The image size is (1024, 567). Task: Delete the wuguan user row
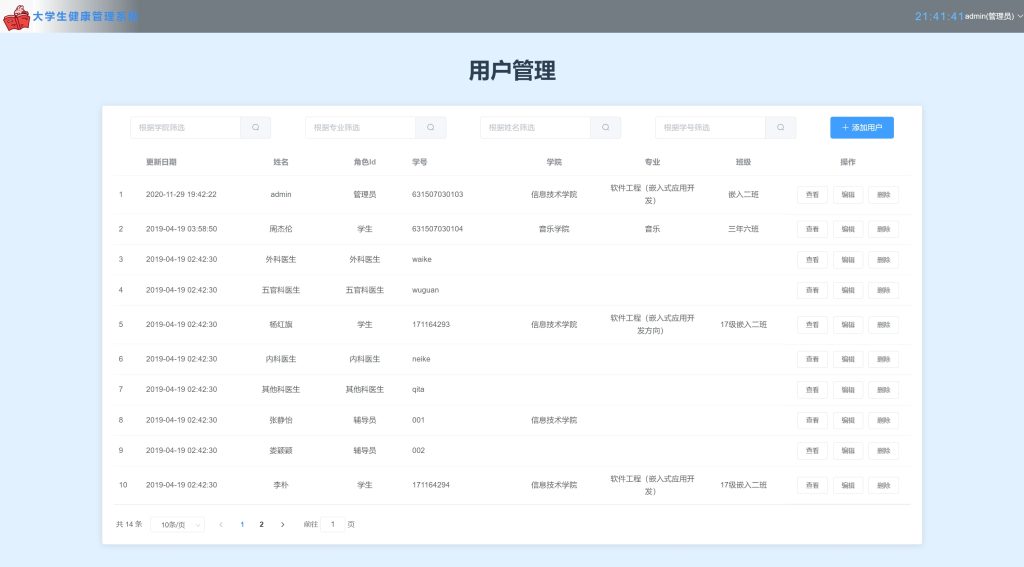(x=884, y=290)
